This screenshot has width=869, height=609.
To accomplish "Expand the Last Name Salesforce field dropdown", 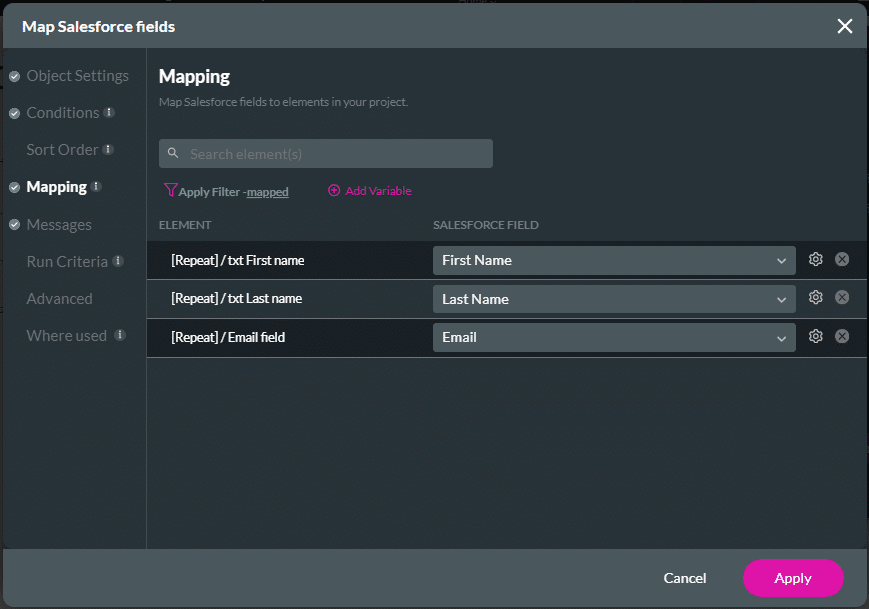I will [614, 298].
